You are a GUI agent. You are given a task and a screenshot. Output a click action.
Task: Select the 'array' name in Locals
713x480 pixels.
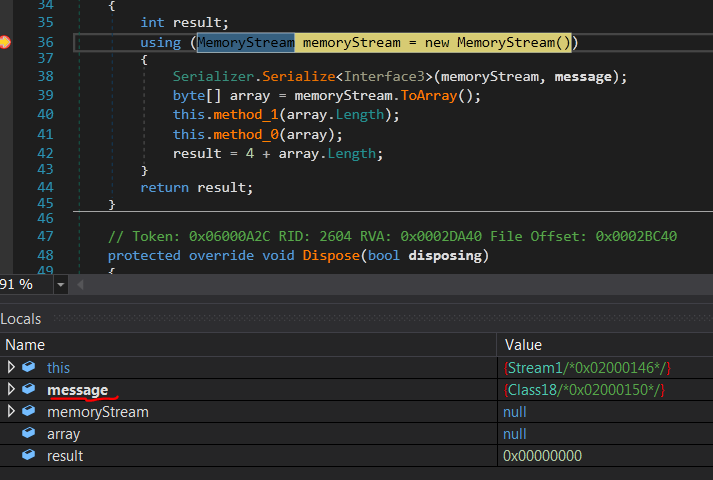click(64, 434)
